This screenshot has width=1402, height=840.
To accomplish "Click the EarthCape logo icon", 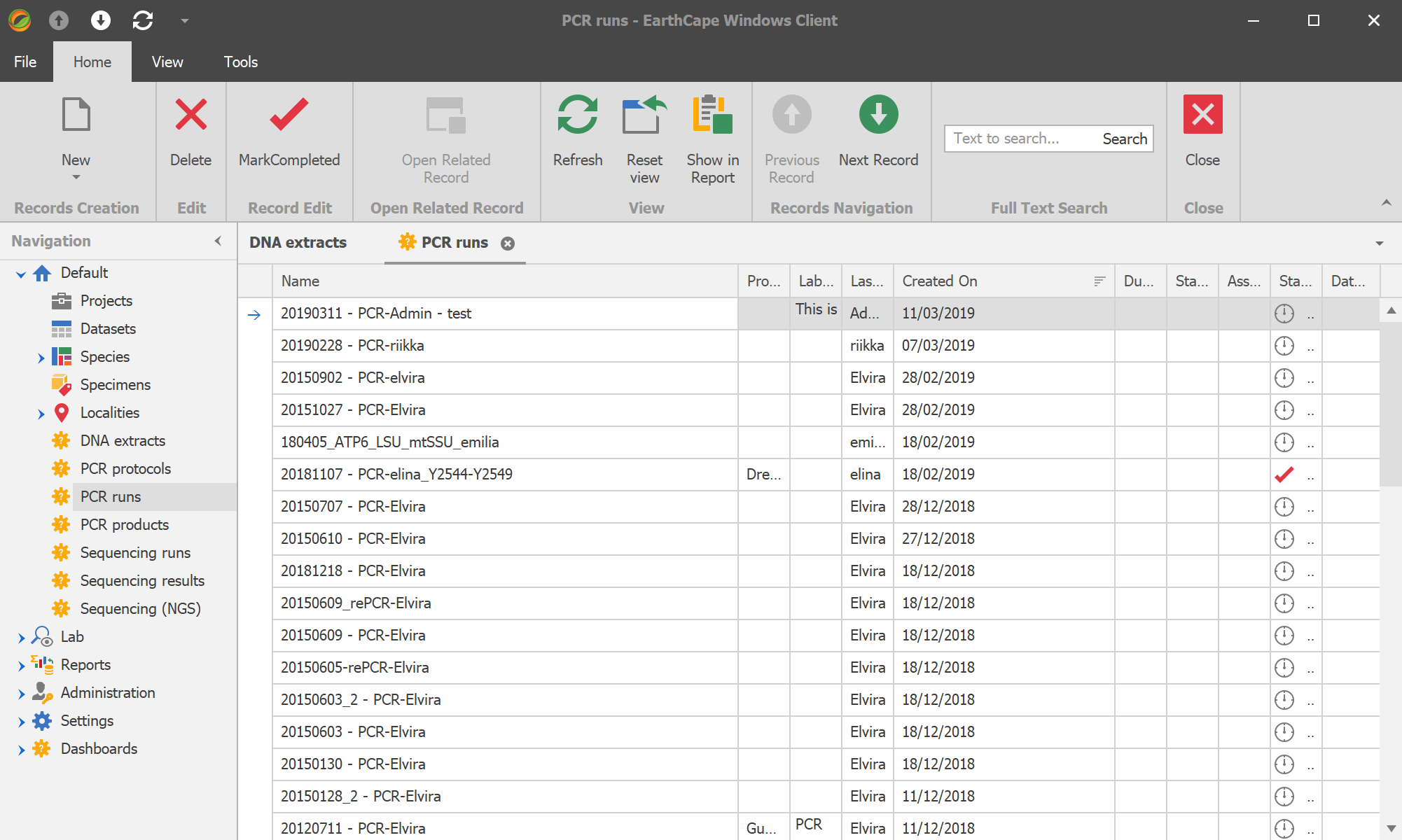I will click(20, 20).
